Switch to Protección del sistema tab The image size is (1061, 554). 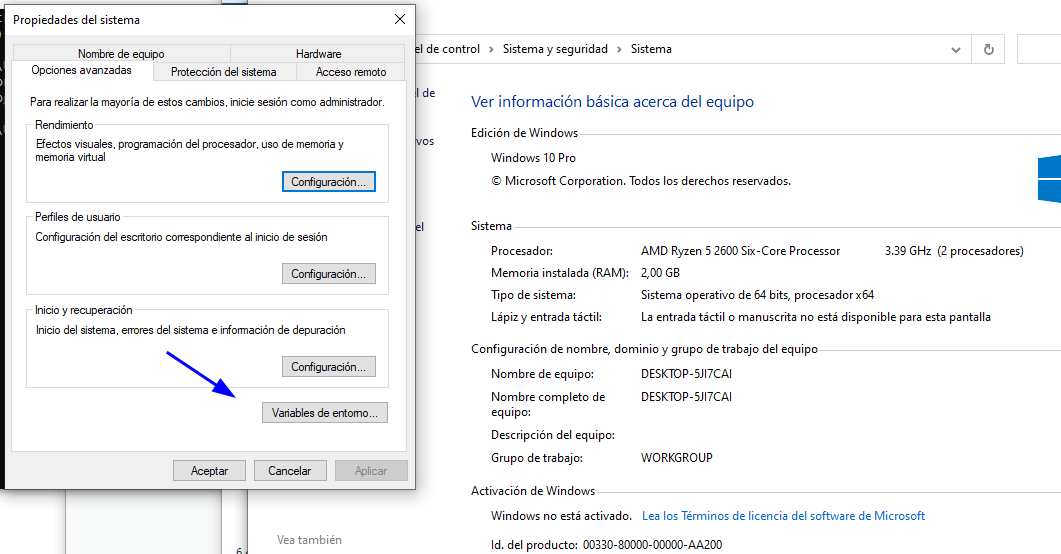(224, 72)
